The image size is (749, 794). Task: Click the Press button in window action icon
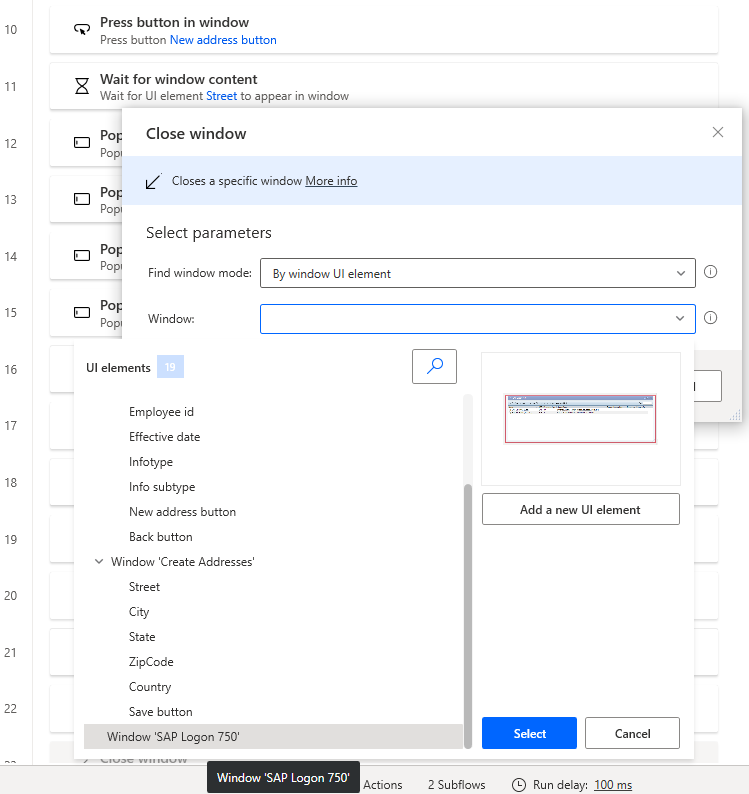pyautogui.click(x=82, y=29)
